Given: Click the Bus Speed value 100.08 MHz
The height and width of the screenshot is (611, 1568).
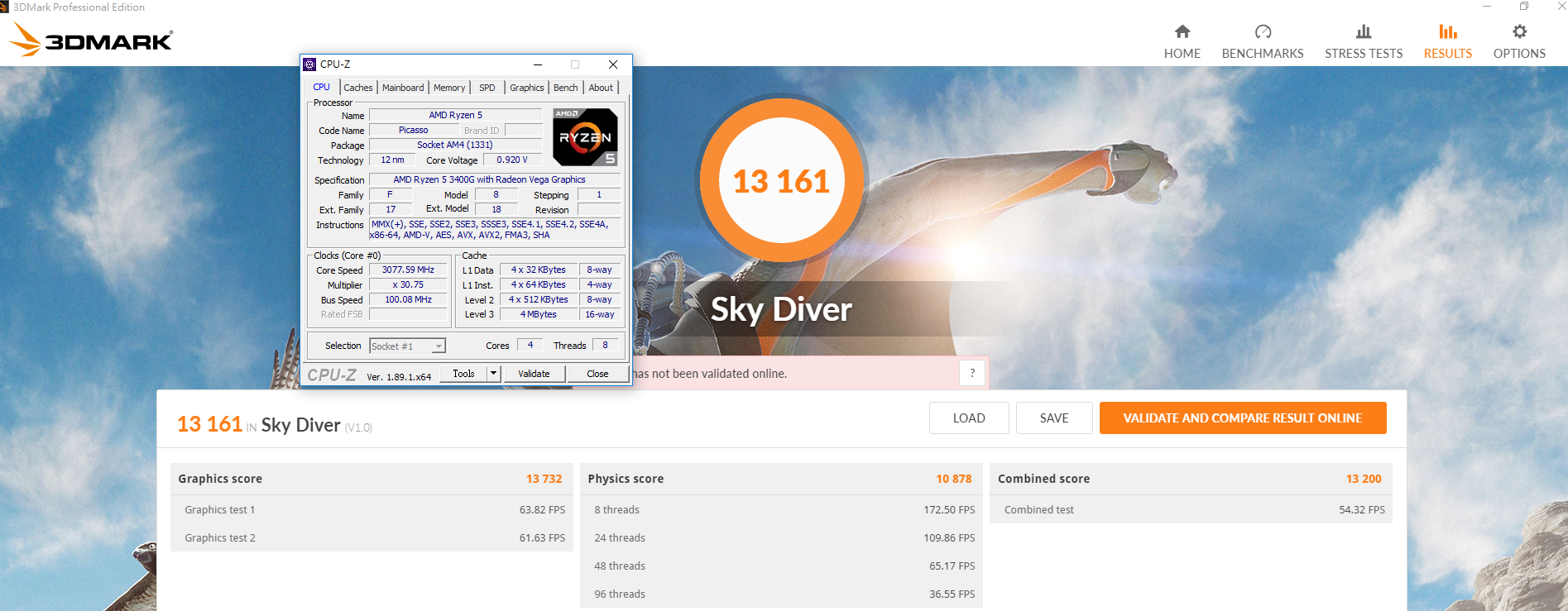Looking at the screenshot, I should [x=408, y=299].
